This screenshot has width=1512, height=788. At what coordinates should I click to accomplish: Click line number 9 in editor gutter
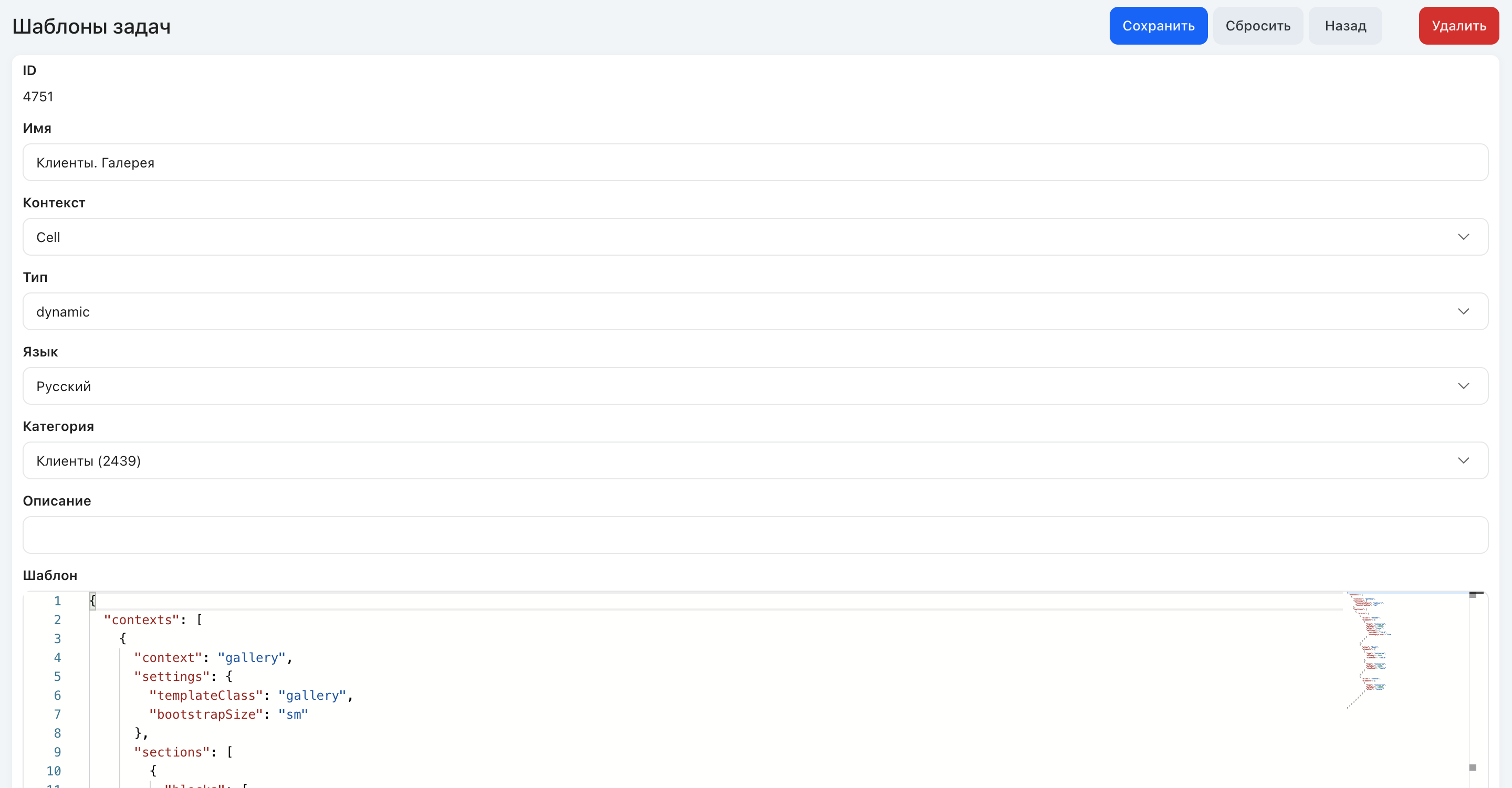[58, 752]
